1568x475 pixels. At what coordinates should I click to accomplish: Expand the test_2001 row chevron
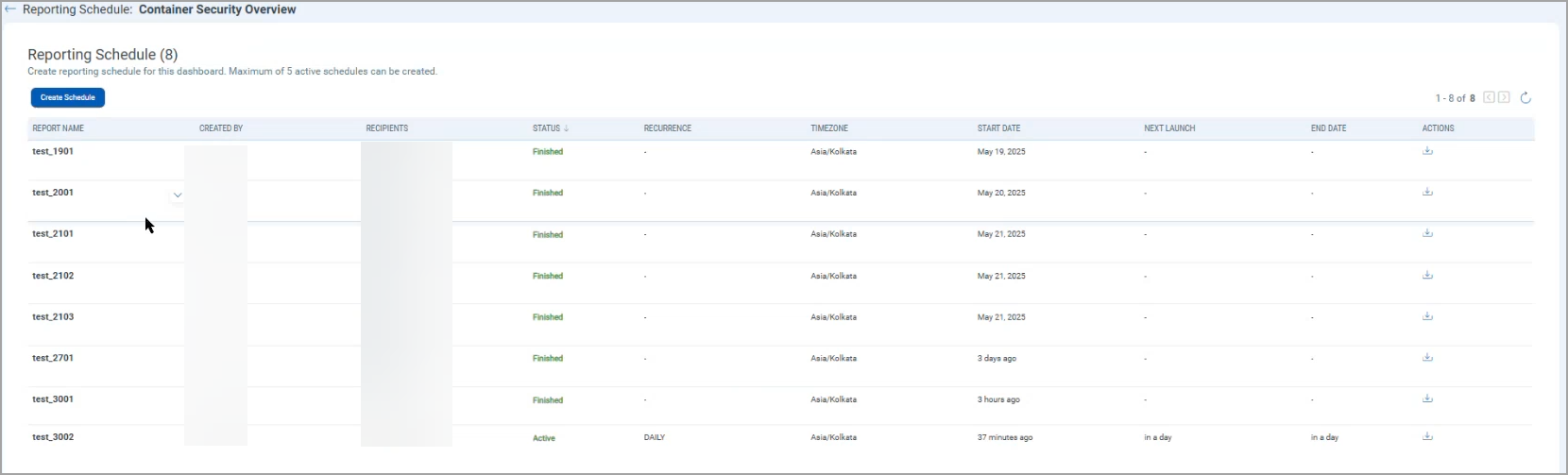tap(177, 195)
